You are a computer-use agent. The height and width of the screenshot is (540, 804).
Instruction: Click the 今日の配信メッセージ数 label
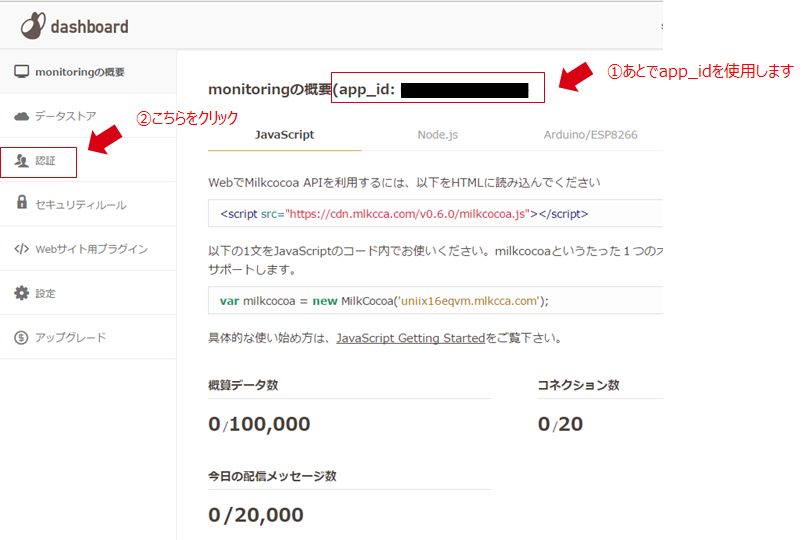tap(272, 476)
